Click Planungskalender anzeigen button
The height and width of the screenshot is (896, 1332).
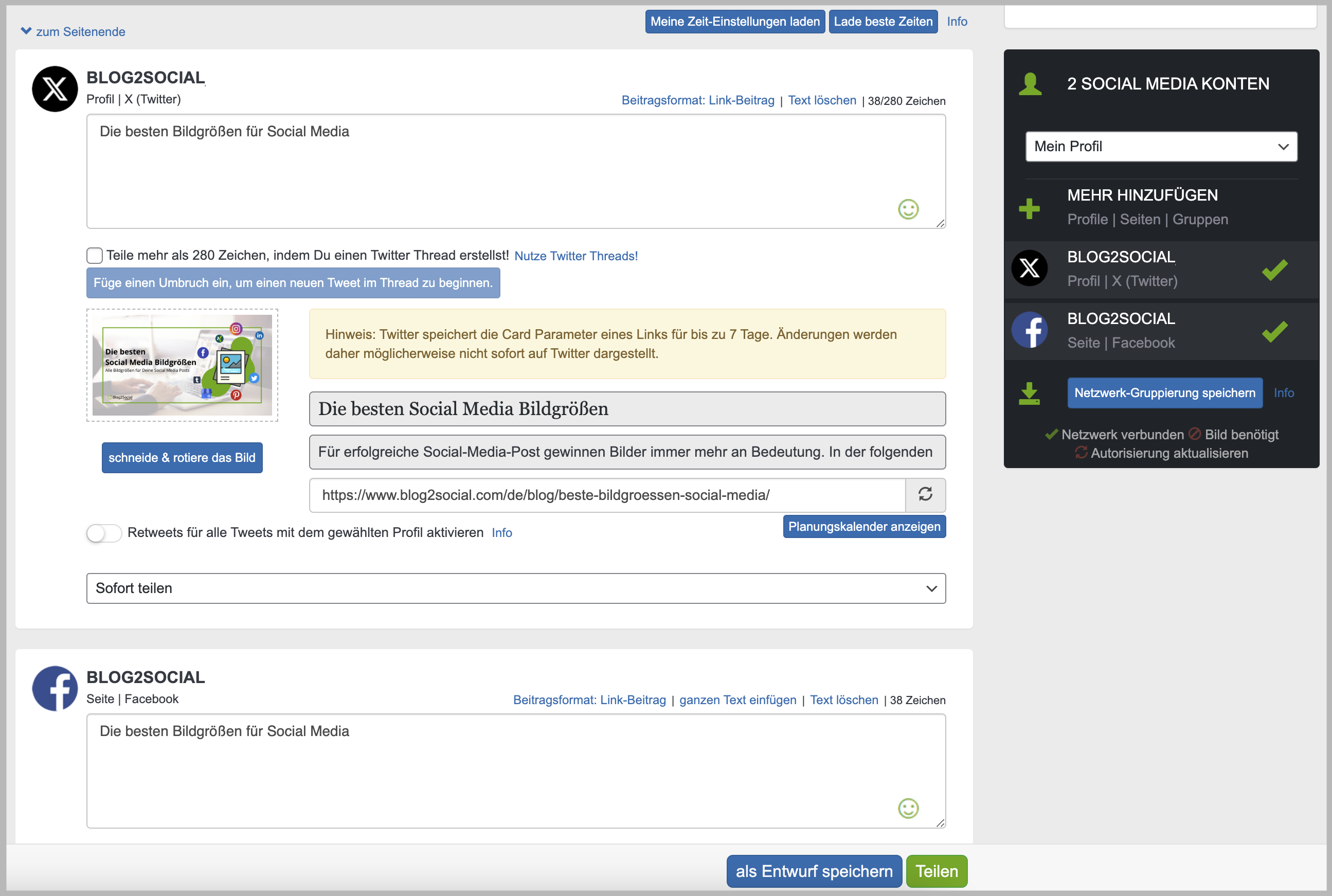coord(864,526)
